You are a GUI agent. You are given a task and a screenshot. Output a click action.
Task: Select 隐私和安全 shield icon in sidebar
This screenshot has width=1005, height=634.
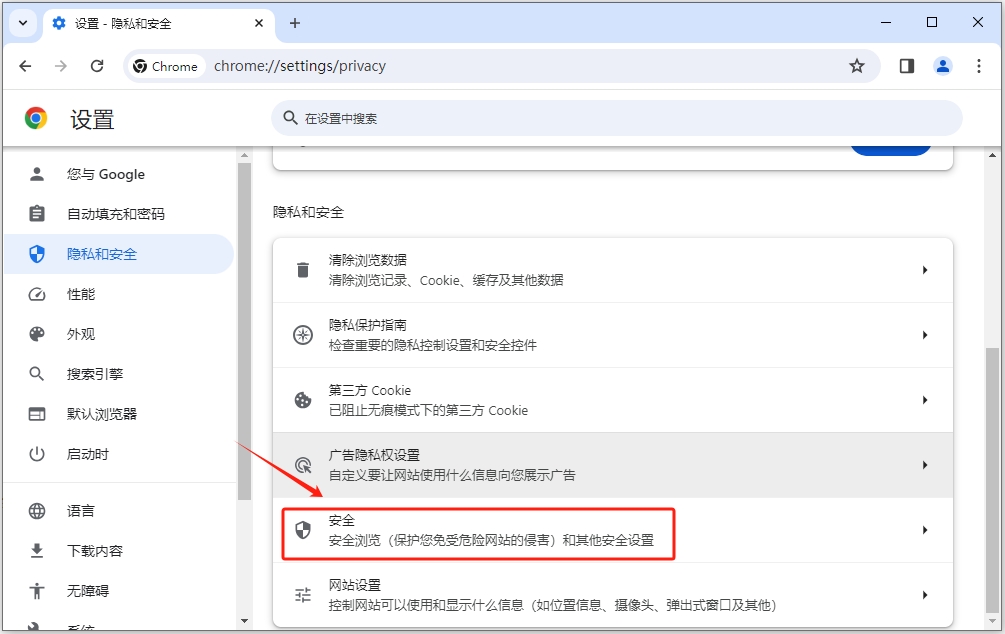[36, 254]
